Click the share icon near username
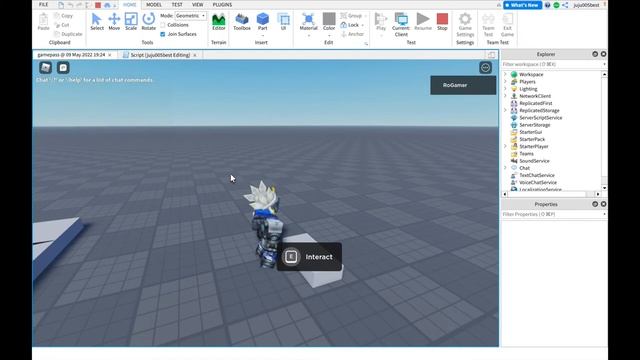 click(x=565, y=5)
